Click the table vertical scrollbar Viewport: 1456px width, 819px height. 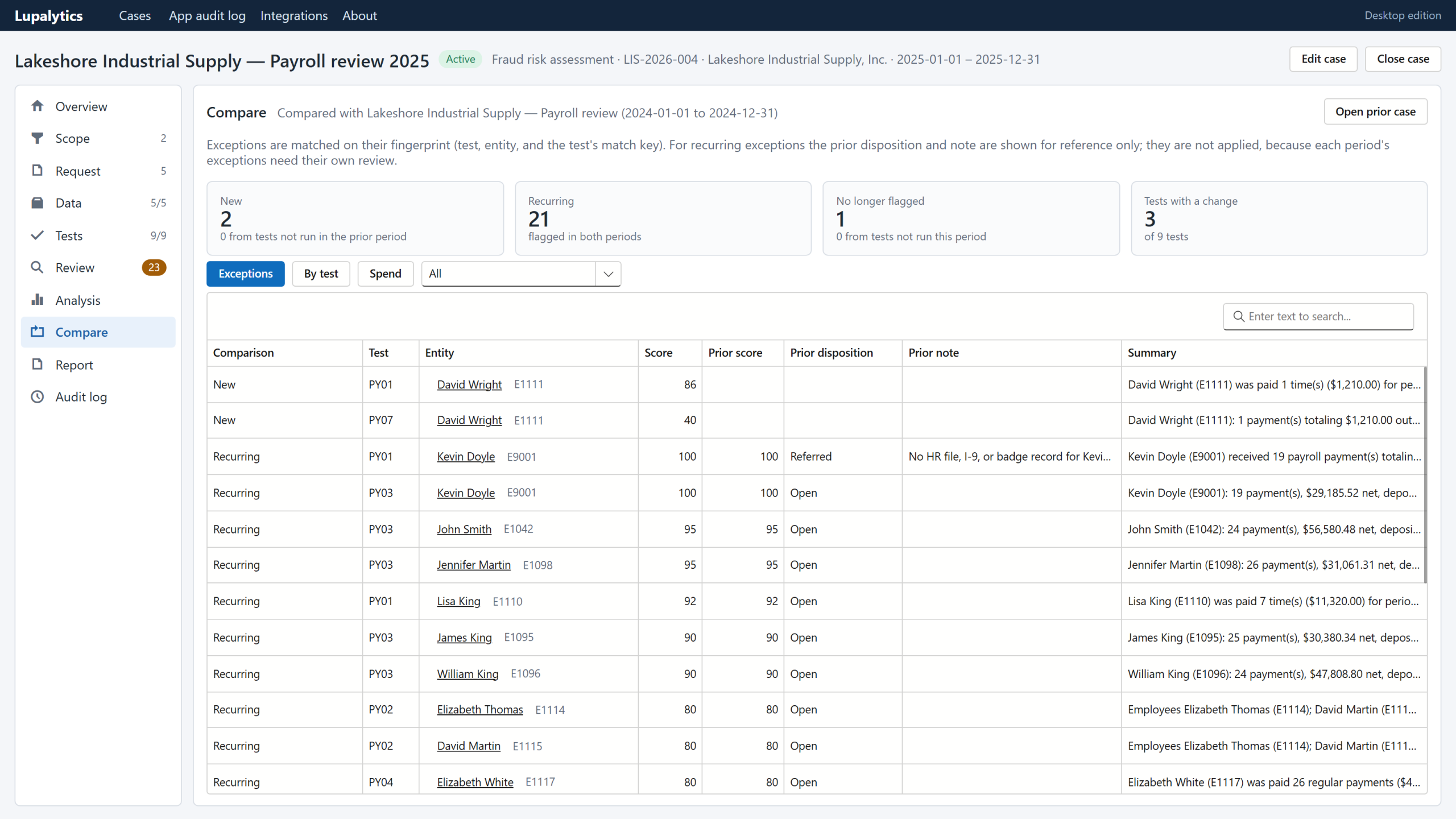1425,475
